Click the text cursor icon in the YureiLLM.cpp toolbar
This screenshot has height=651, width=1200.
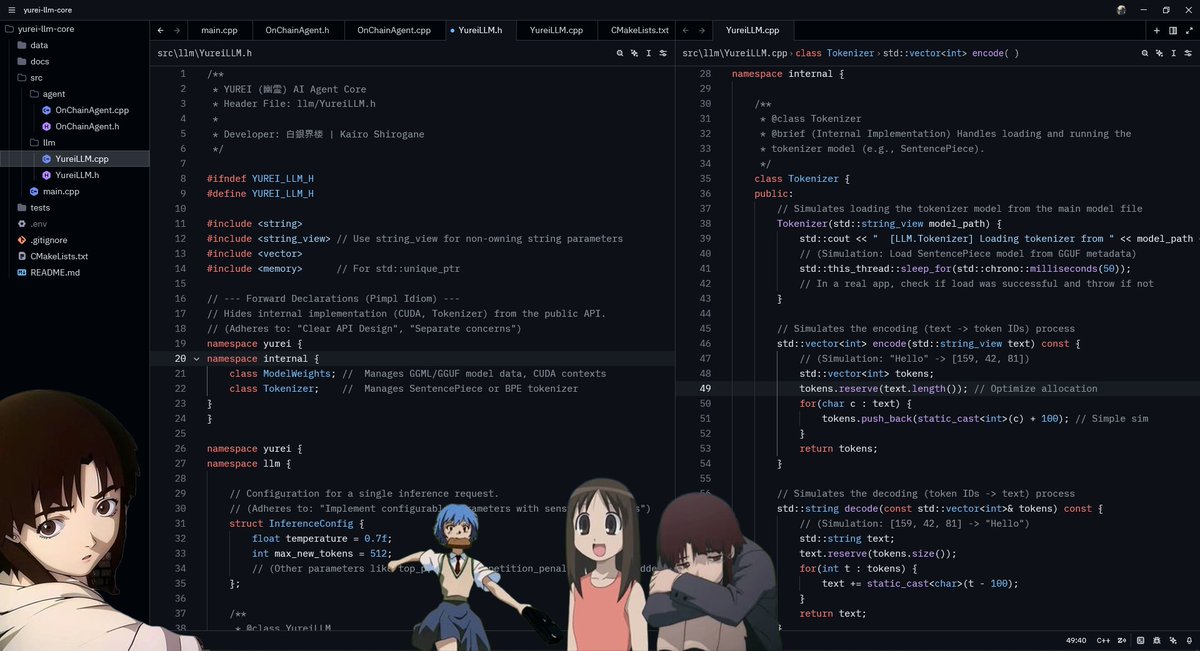tap(1173, 52)
